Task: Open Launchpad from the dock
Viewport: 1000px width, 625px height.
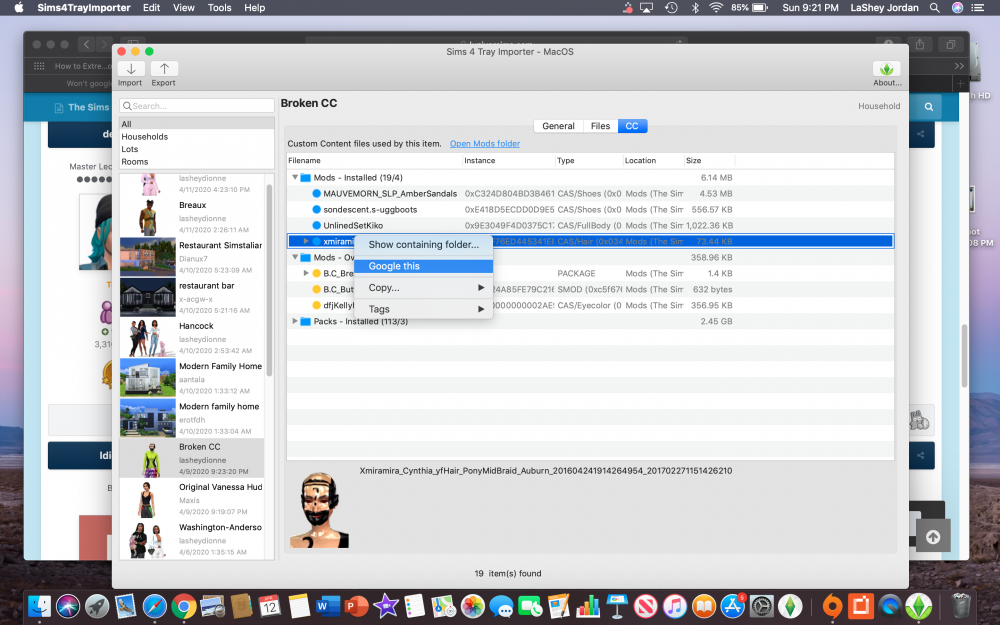Action: (x=97, y=606)
